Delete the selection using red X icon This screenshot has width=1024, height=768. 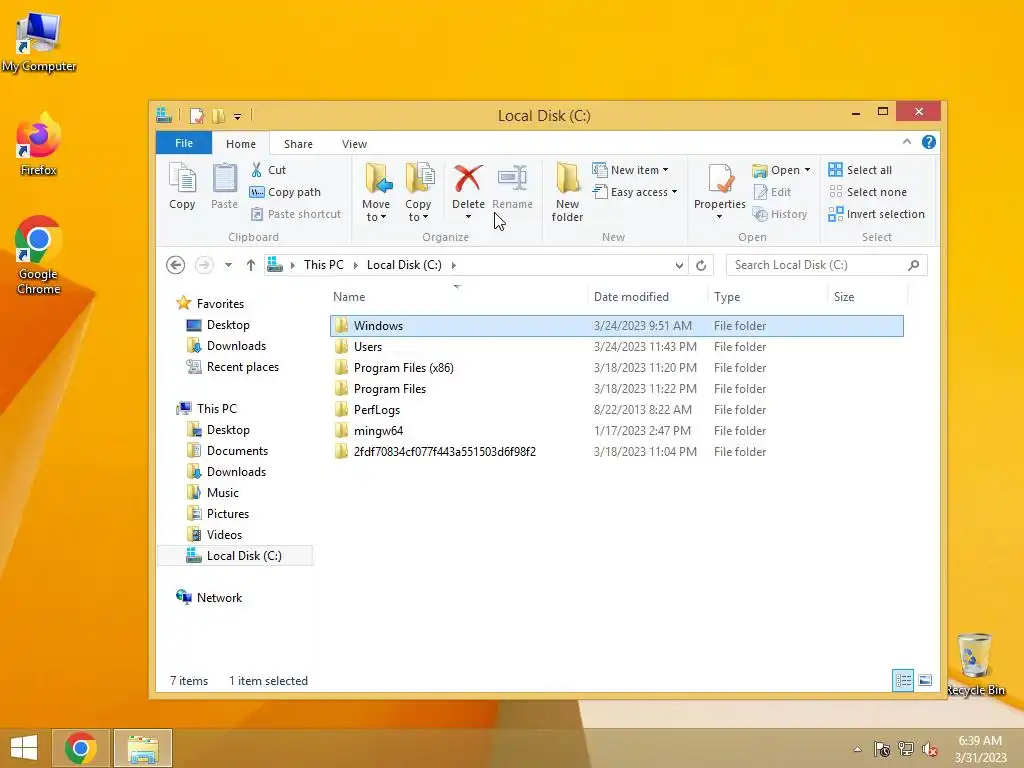click(x=468, y=178)
